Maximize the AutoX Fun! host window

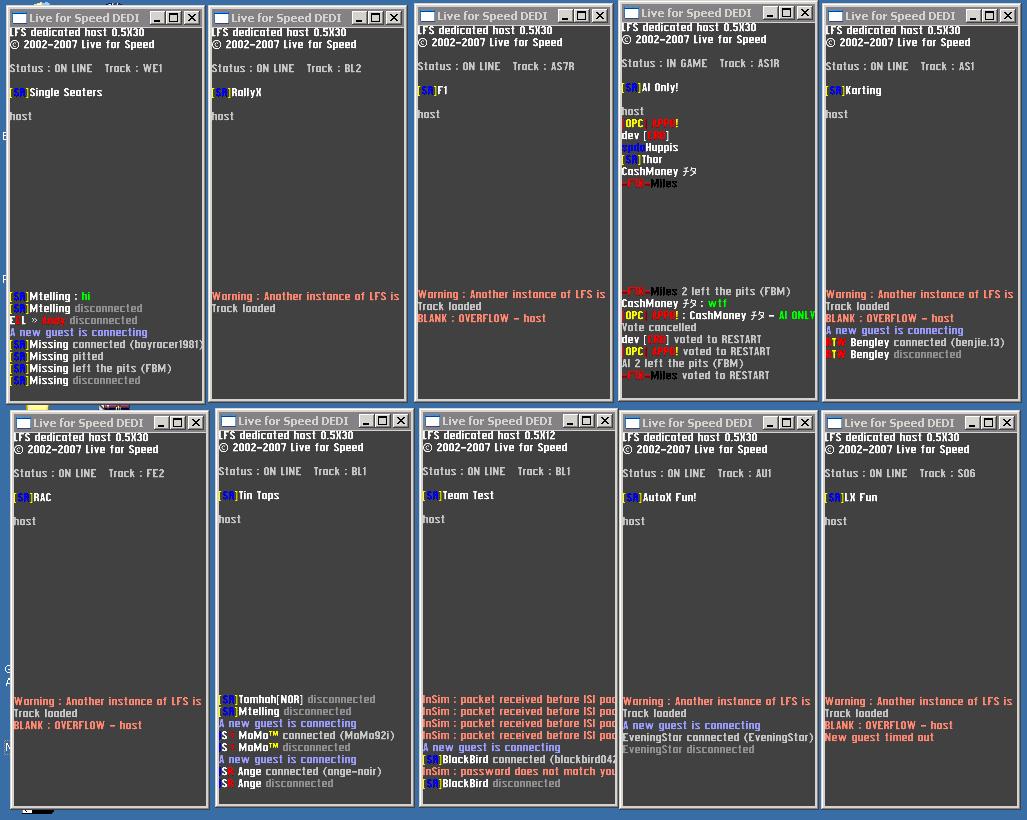787,423
